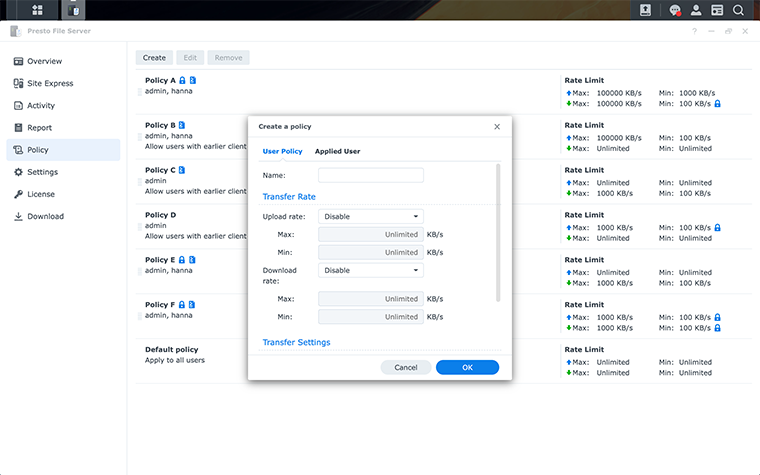The image size is (760, 475).
Task: Cancel the Create a policy dialog
Action: click(406, 367)
